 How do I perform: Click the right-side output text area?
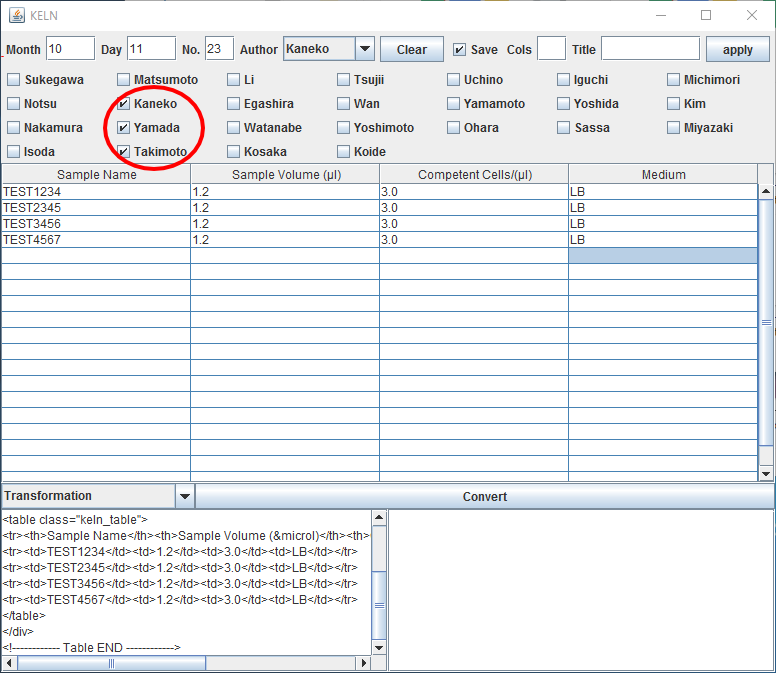[x=581, y=590]
